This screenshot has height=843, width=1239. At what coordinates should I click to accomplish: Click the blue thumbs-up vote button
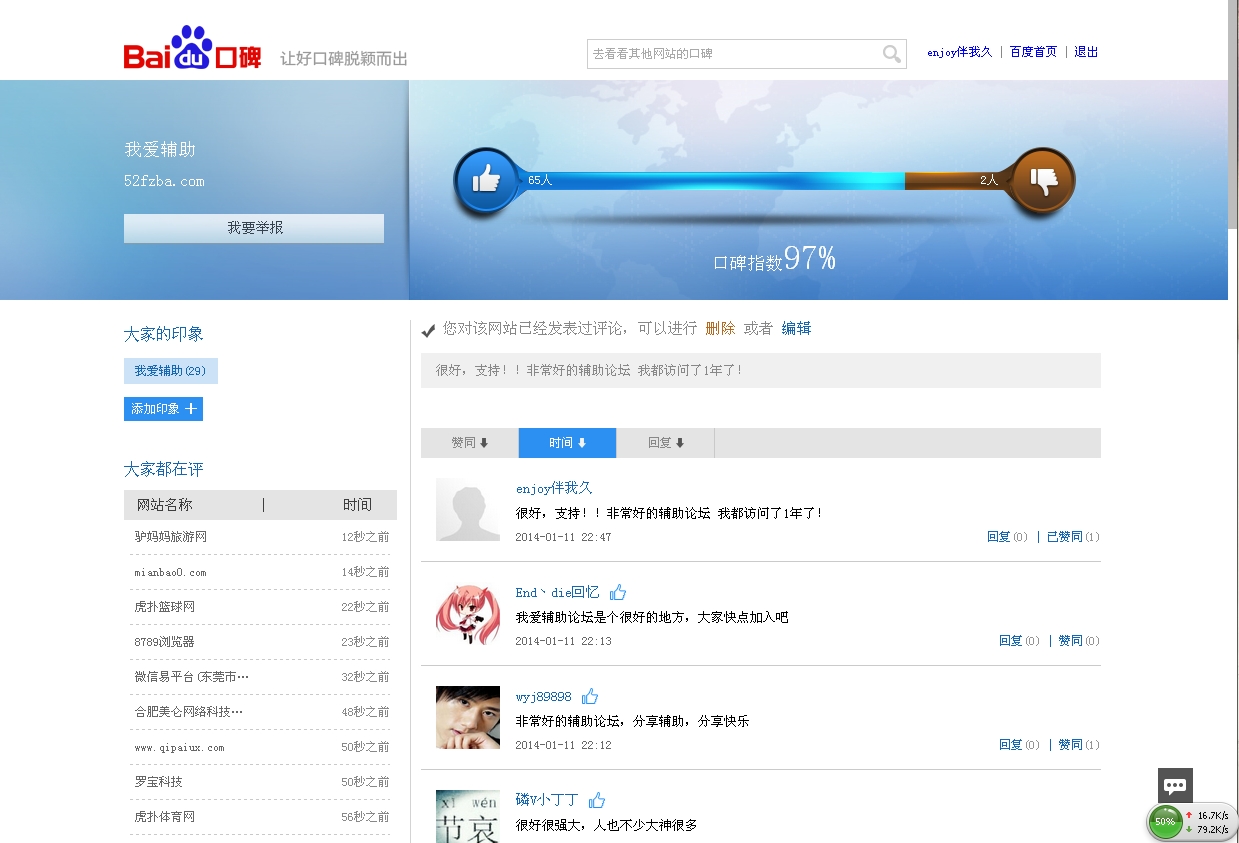(x=486, y=181)
